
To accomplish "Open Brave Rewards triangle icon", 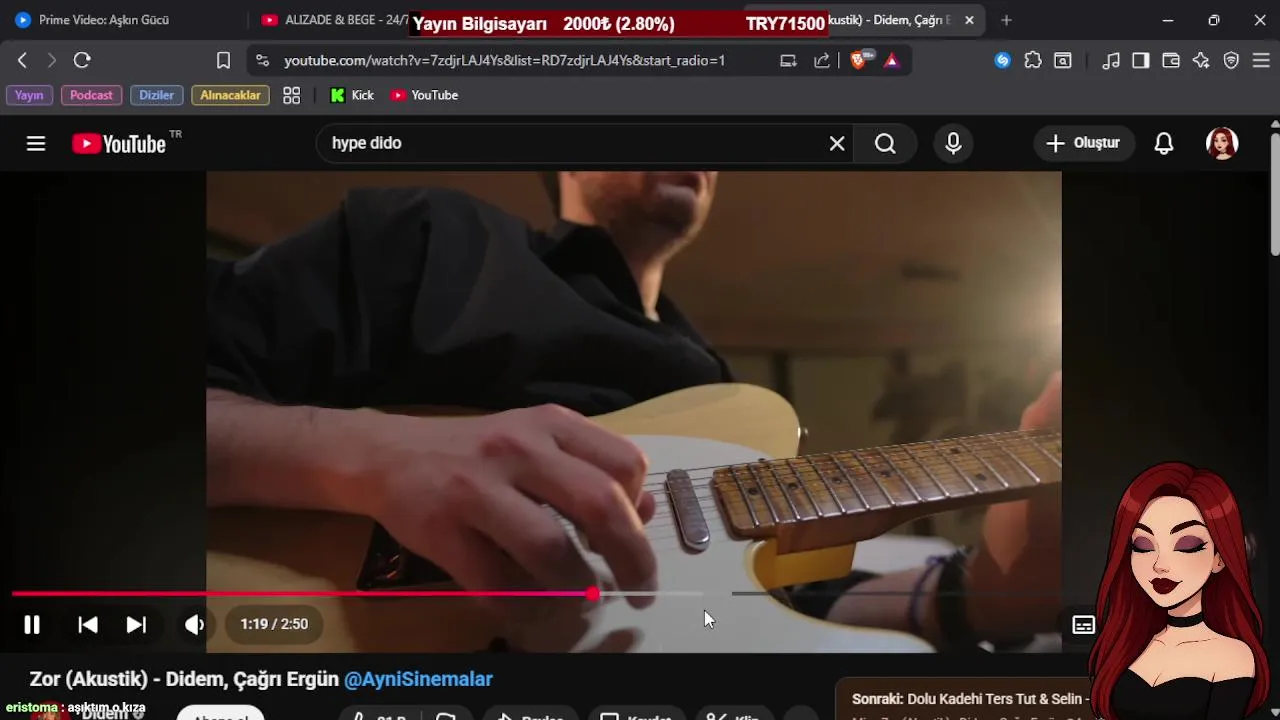I will tap(891, 60).
